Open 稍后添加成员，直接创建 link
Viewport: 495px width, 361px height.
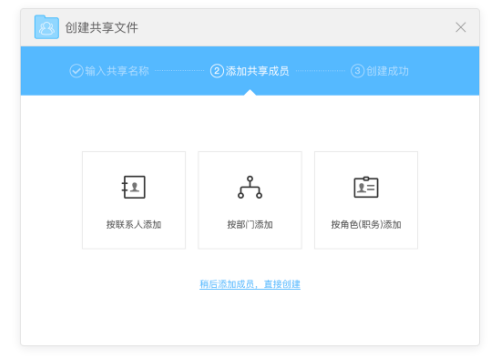pos(250,284)
